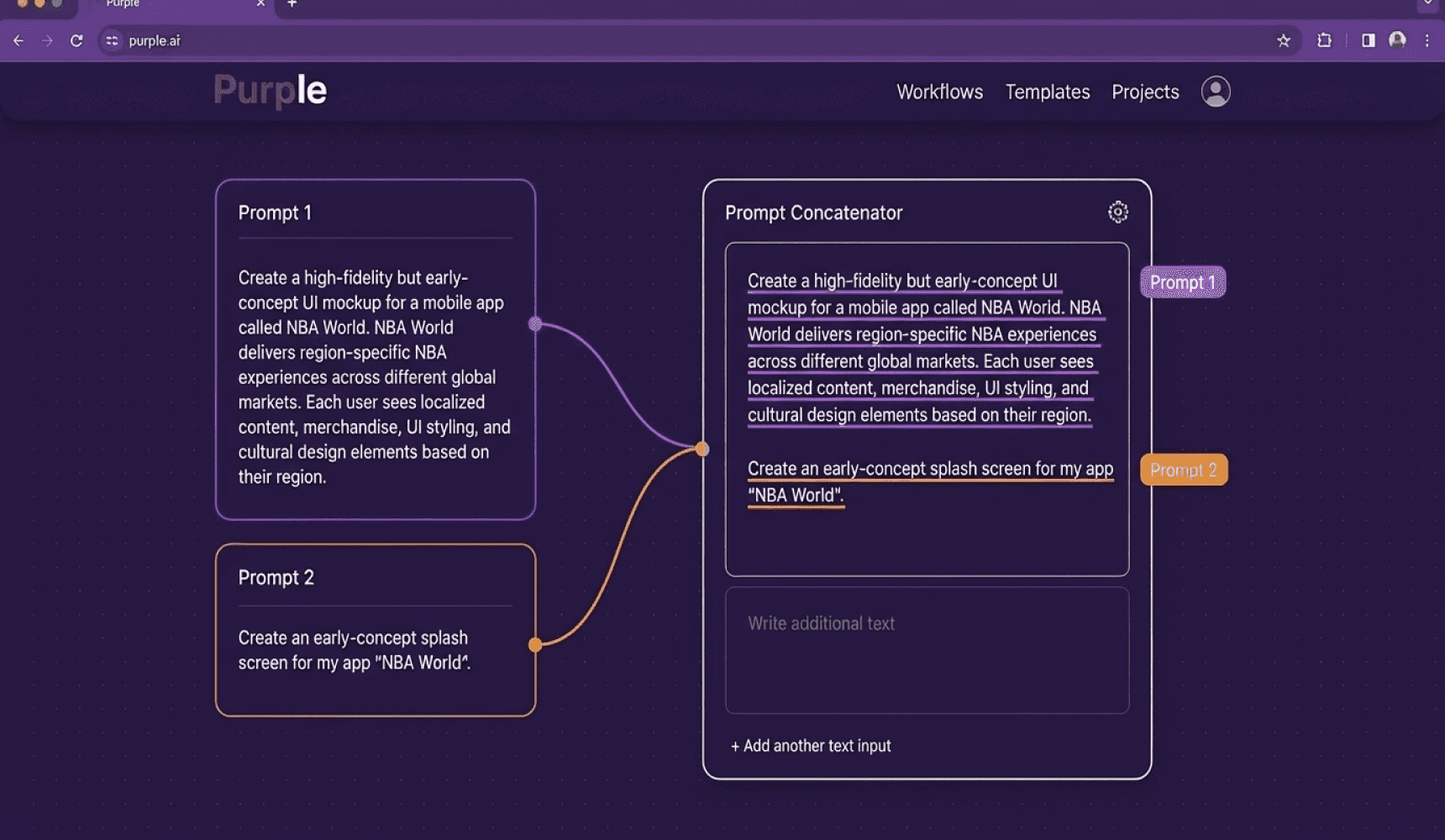Click the address bar URL purple.ai

point(155,40)
